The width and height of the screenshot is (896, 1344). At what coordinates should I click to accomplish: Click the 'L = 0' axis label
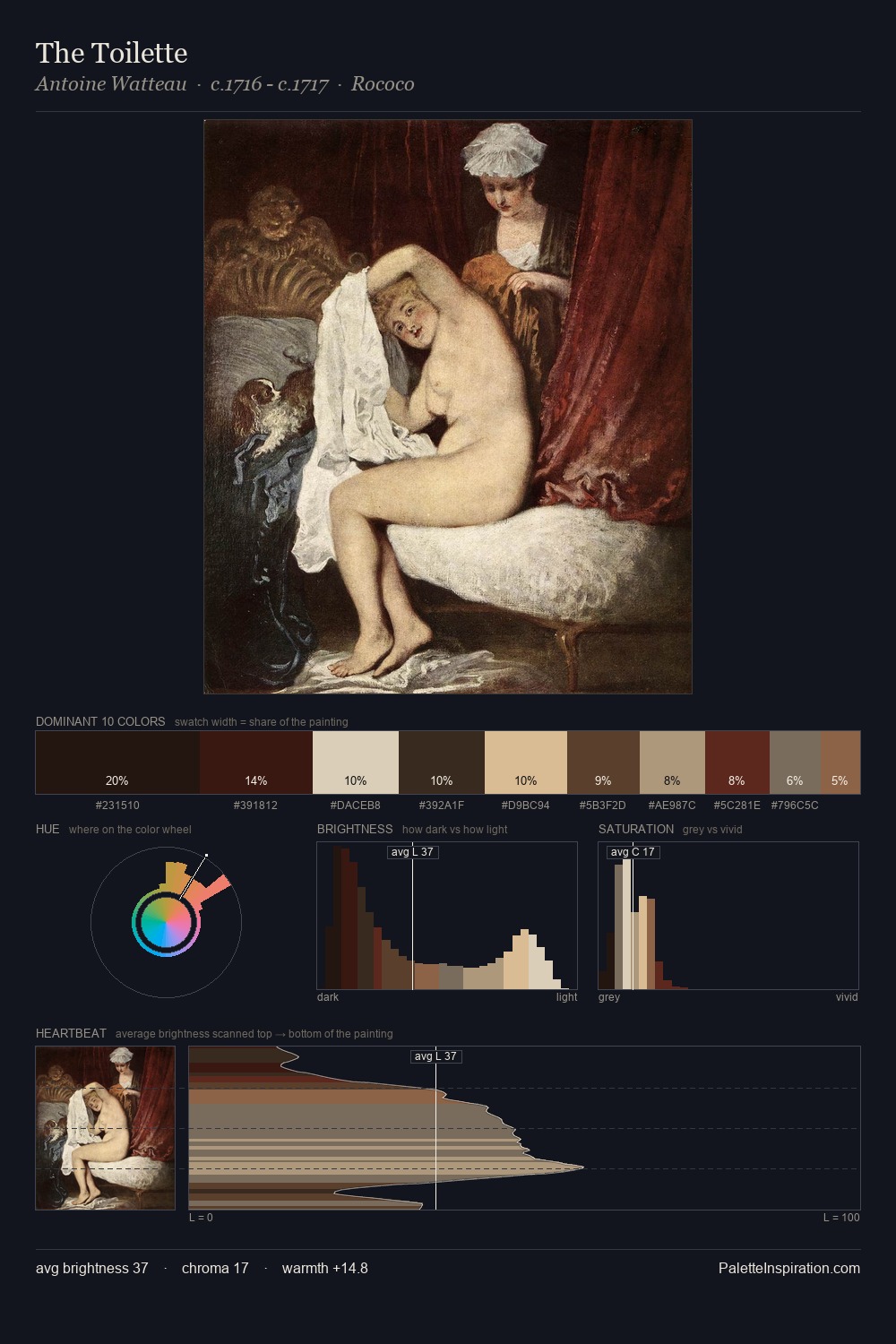pyautogui.click(x=201, y=1218)
